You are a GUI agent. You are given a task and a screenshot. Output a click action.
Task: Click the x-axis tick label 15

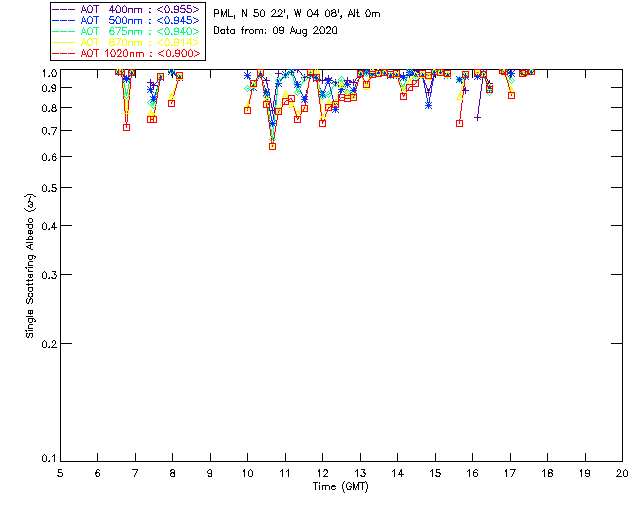(x=435, y=473)
